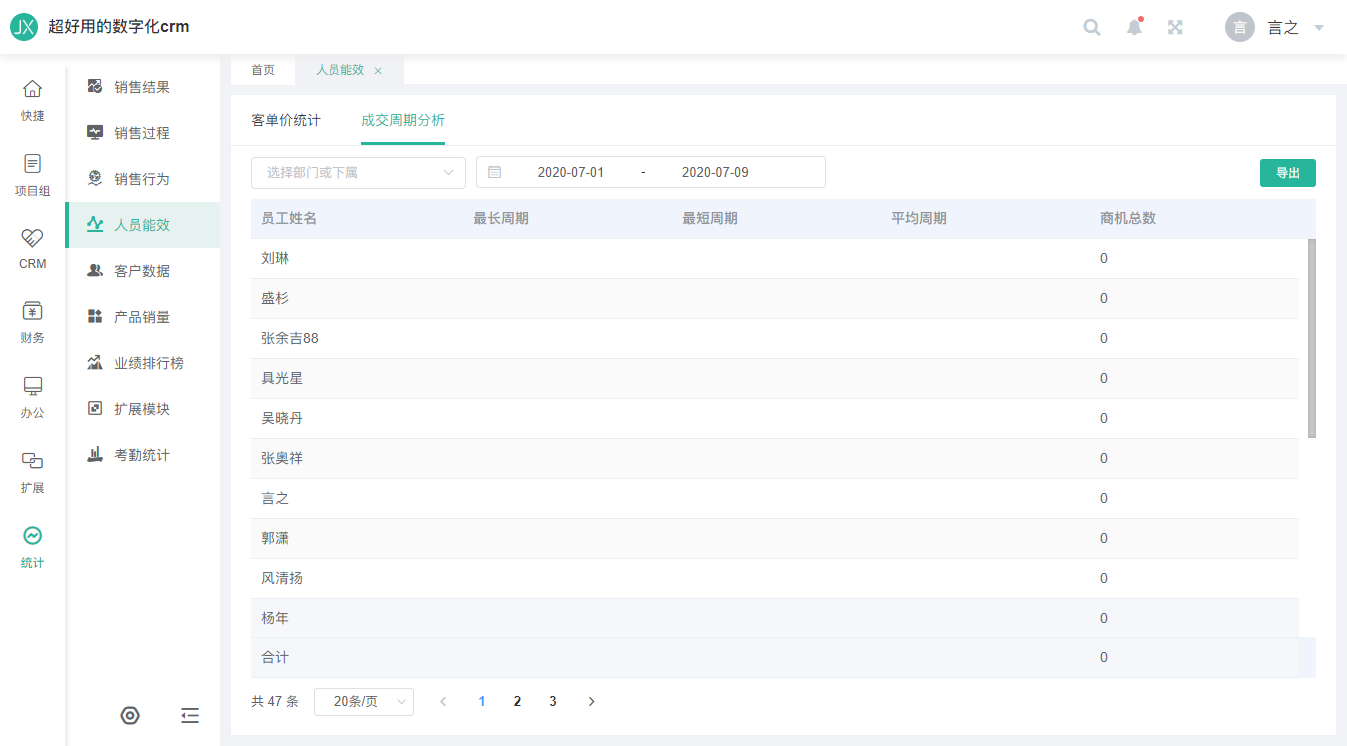This screenshot has width=1347, height=746.
Task: Open settings circle icon at sidebar bottom
Action: tap(130, 715)
